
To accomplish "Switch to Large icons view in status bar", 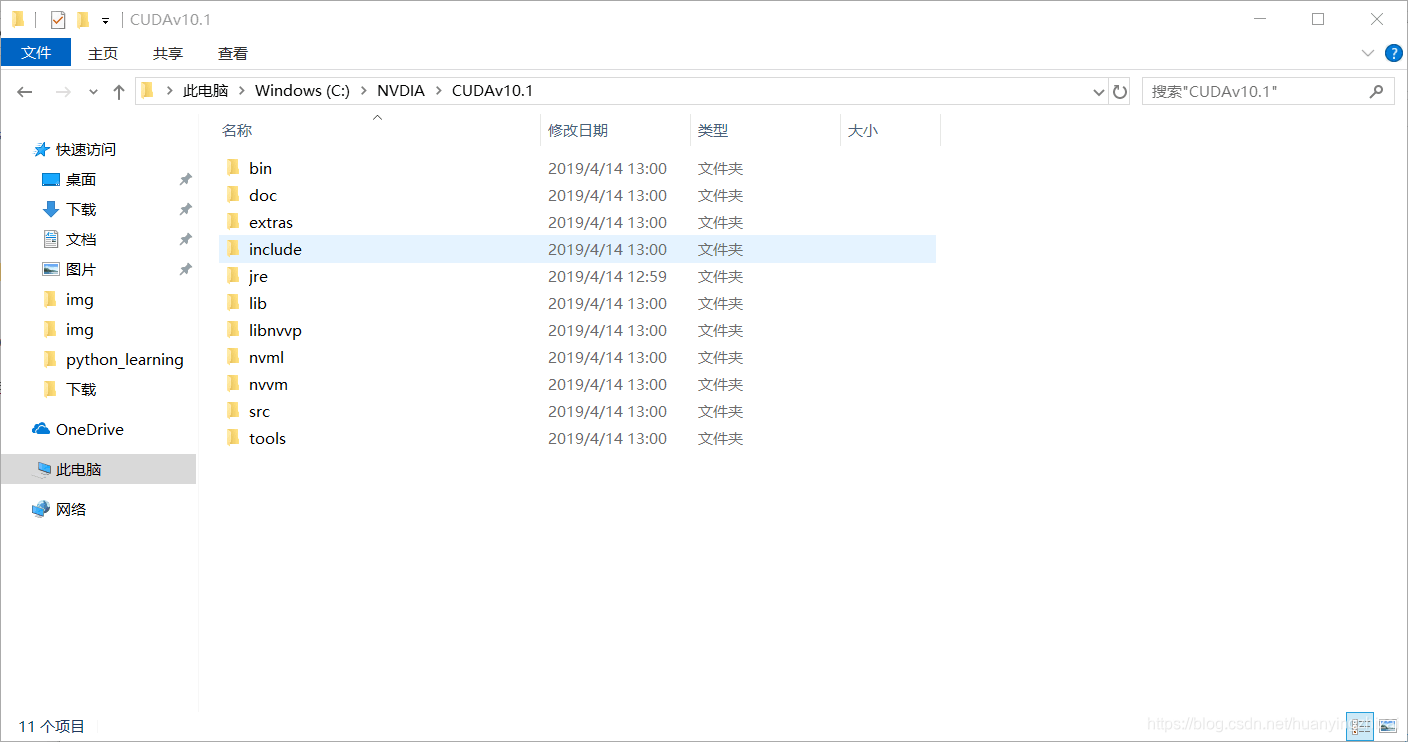I will coord(1387,726).
